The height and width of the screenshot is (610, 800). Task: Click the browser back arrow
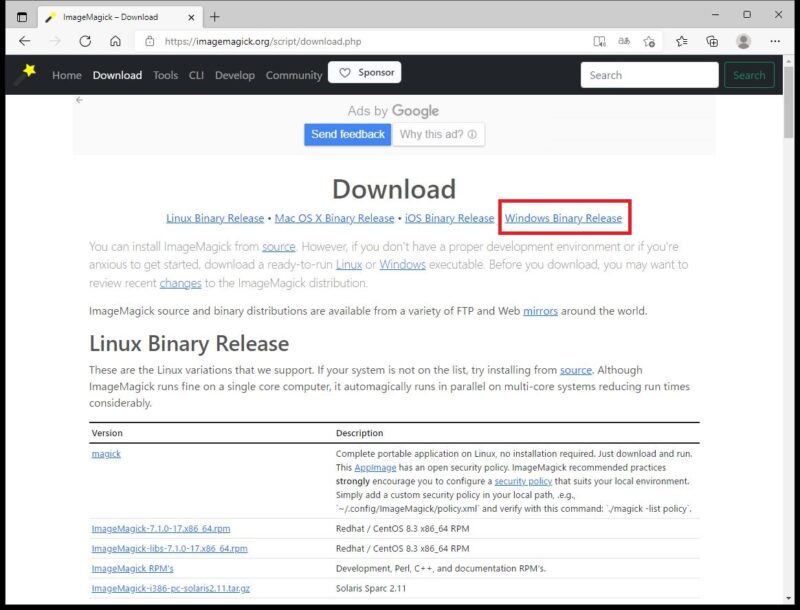click(25, 41)
